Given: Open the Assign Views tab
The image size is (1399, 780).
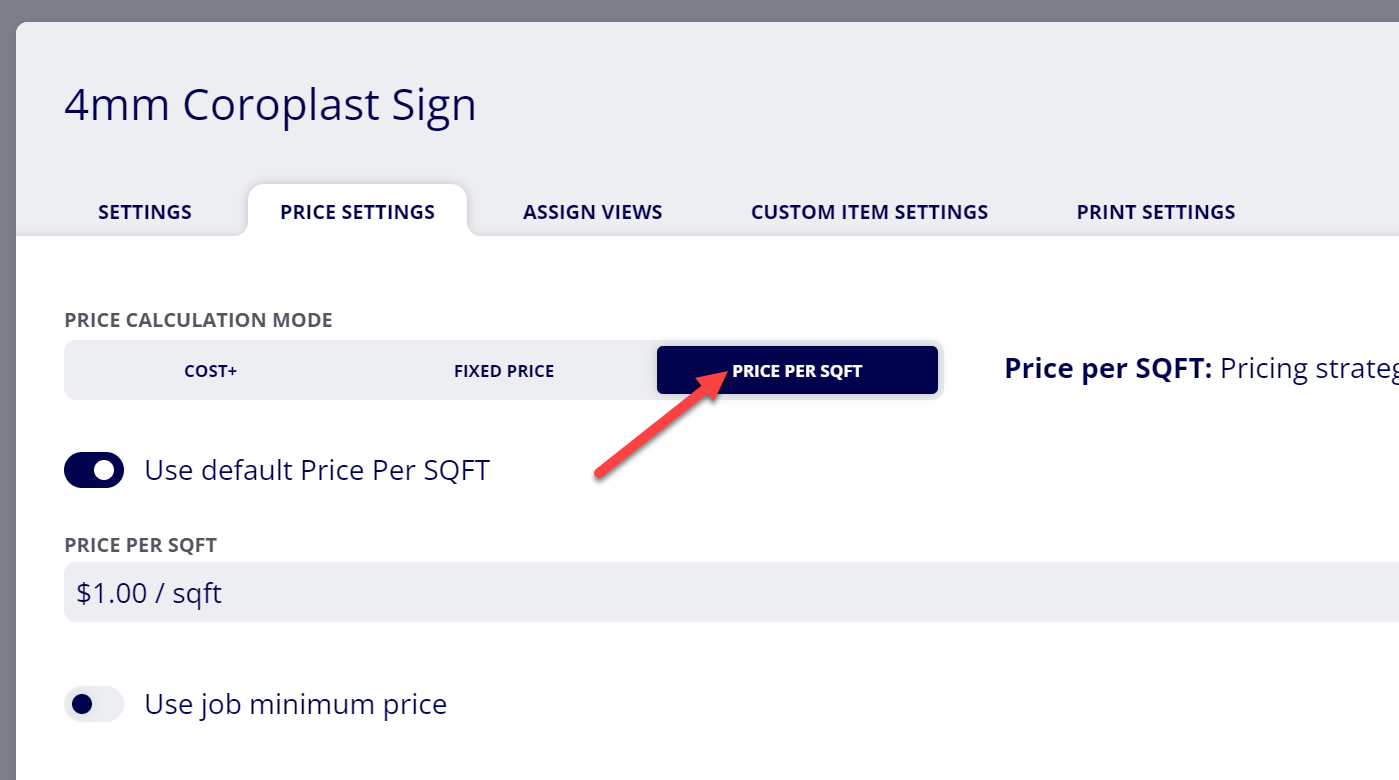Looking at the screenshot, I should [593, 212].
